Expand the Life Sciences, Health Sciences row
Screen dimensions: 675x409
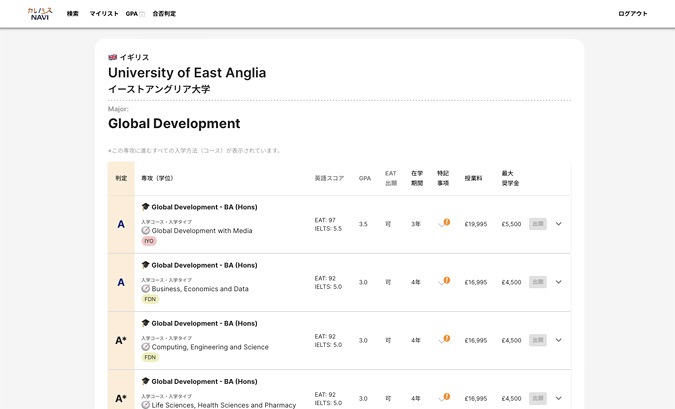(x=558, y=398)
